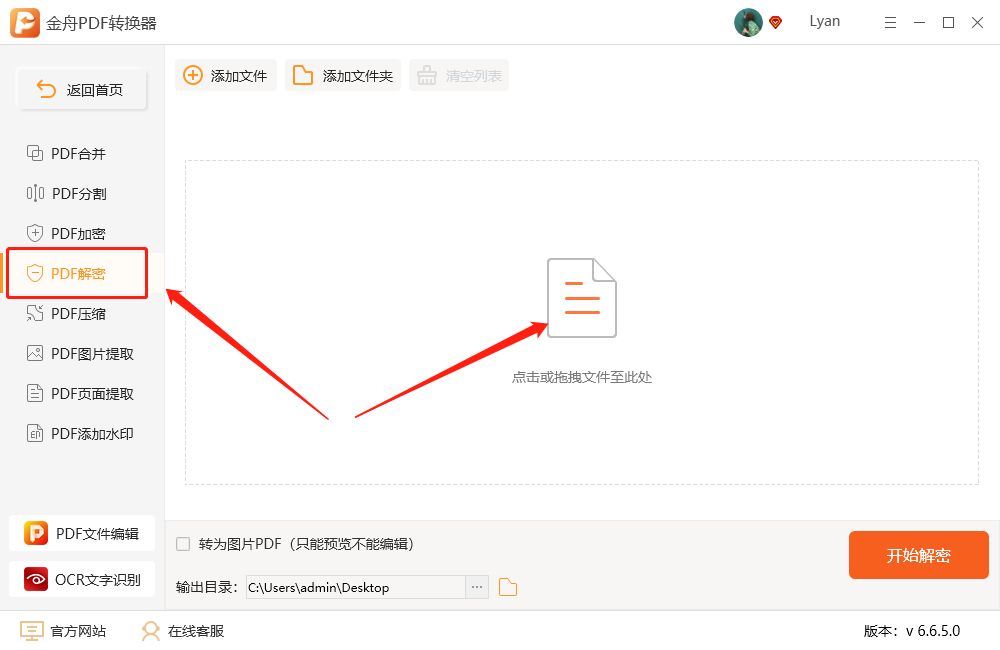Click the 金舟PDF转换器 app logo
Viewport: 1000px width, 650px height.
(25, 23)
